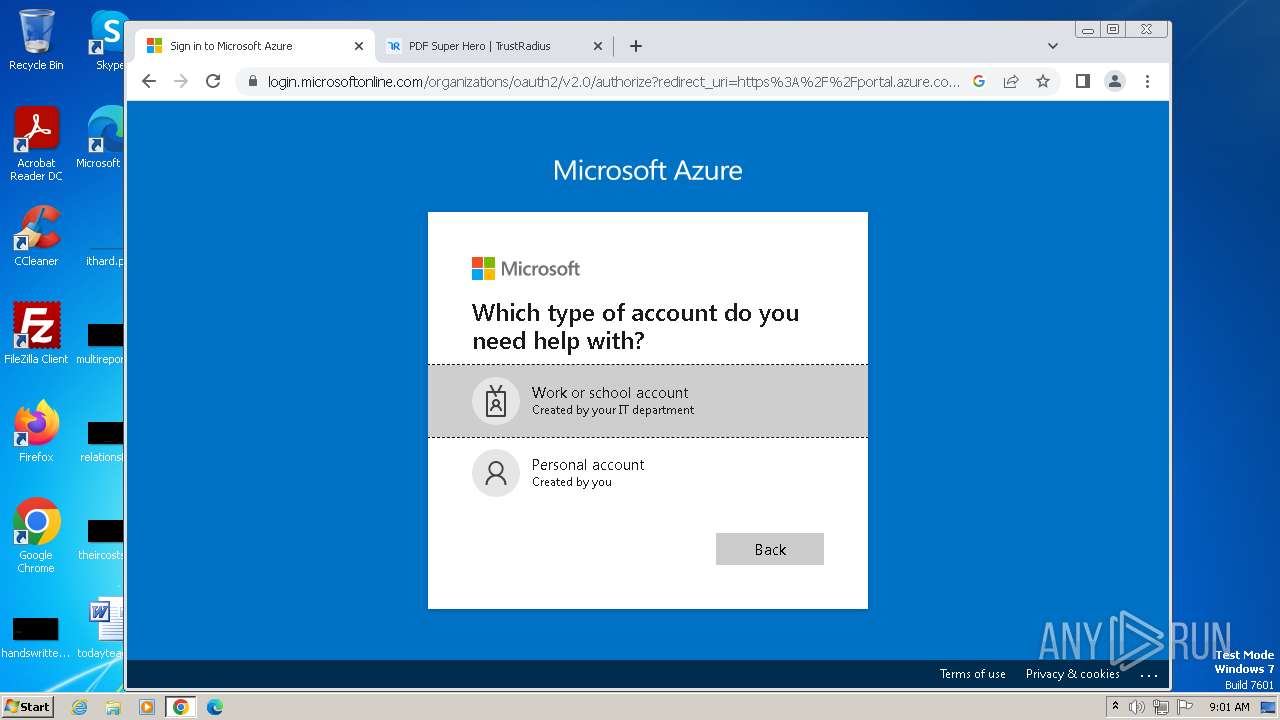Click the address bar URL
This screenshot has height=720, width=1280.
[x=614, y=81]
